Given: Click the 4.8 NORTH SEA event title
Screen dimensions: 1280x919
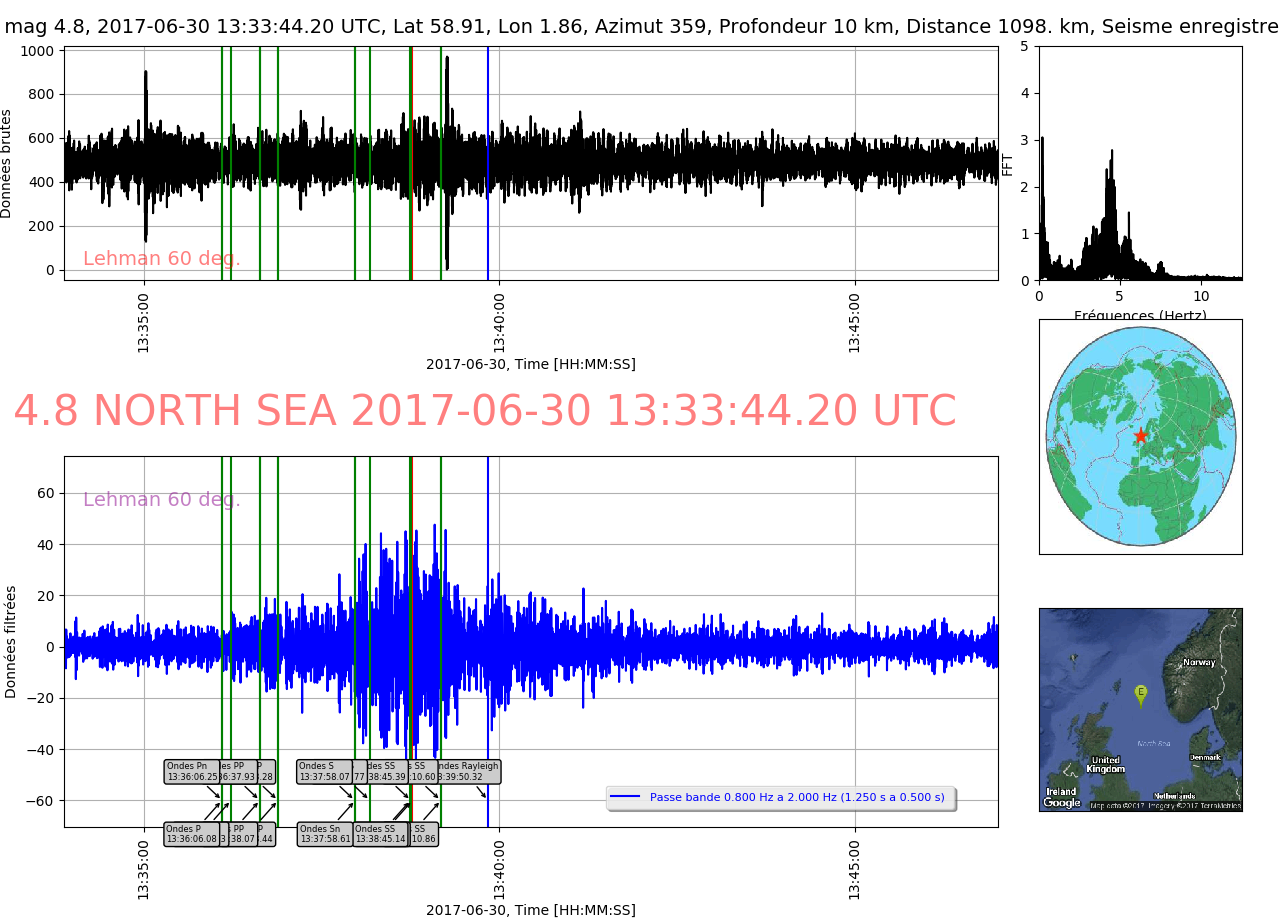Looking at the screenshot, I should [x=484, y=411].
